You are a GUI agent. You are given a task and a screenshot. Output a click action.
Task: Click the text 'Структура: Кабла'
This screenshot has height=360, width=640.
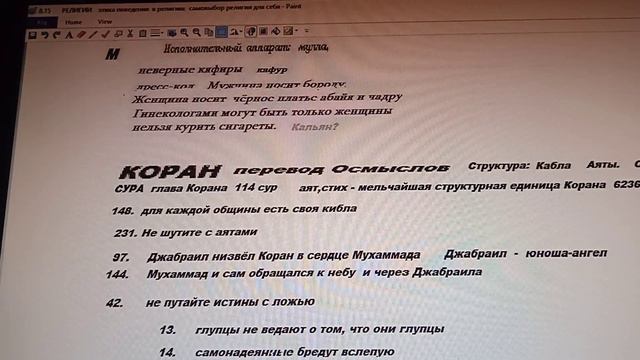coord(519,166)
